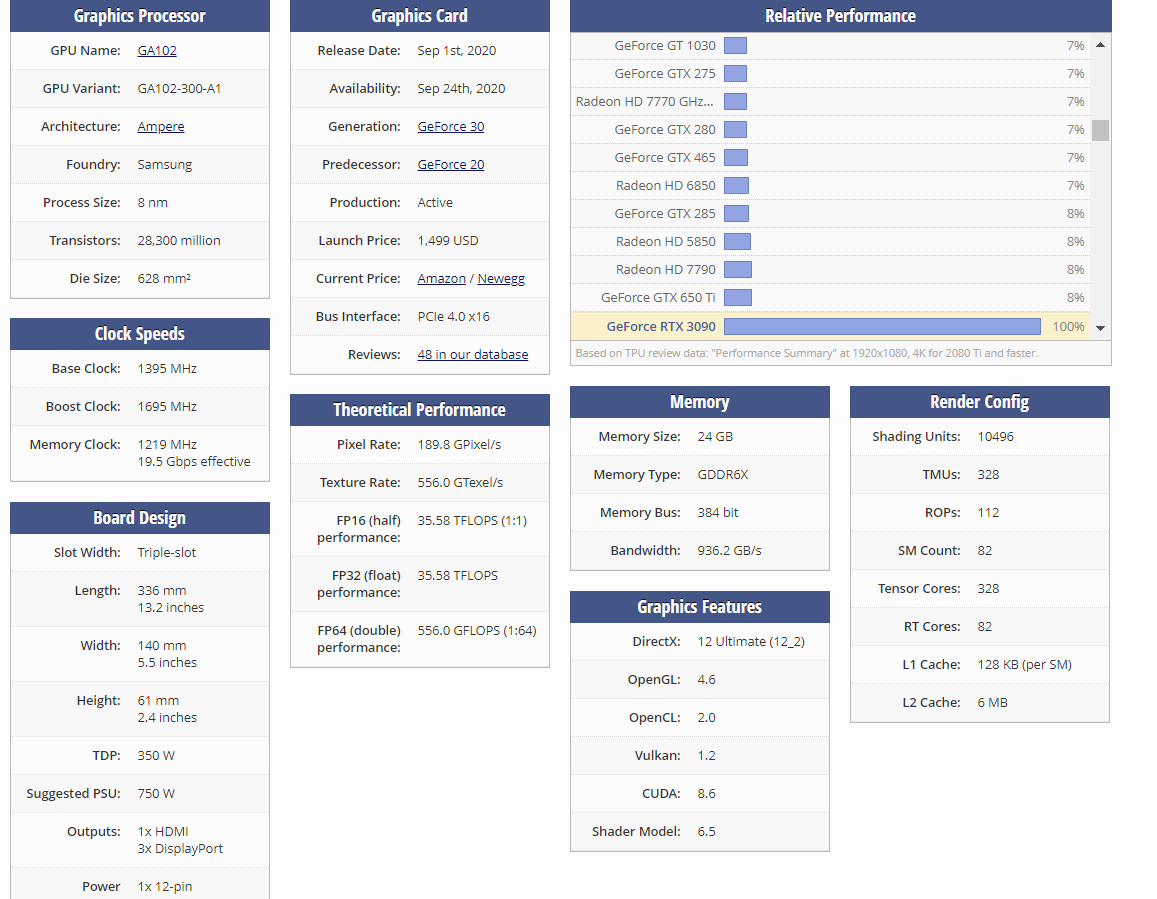1157x899 pixels.
Task: Open the Ampere architecture link
Action: click(x=161, y=126)
